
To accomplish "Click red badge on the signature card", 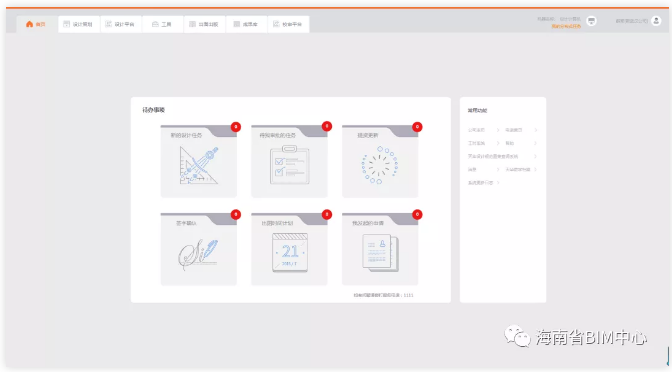I will (236, 214).
